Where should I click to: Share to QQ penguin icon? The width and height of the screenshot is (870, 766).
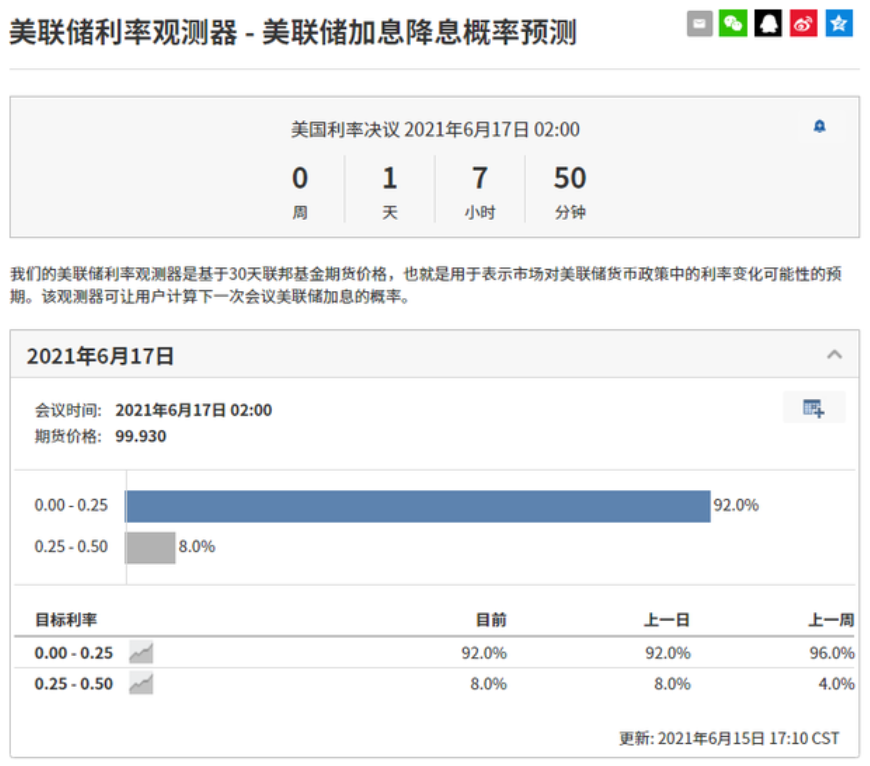(x=768, y=23)
